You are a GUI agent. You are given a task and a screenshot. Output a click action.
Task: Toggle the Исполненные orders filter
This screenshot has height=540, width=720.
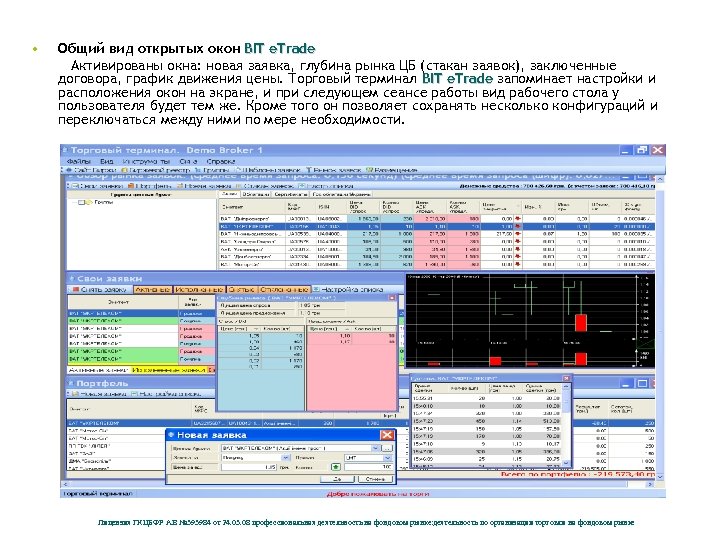(199, 290)
